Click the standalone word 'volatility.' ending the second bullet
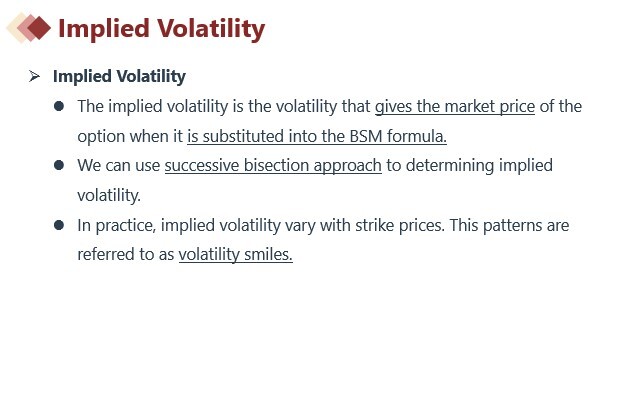The width and height of the screenshot is (639, 418). [x=109, y=196]
